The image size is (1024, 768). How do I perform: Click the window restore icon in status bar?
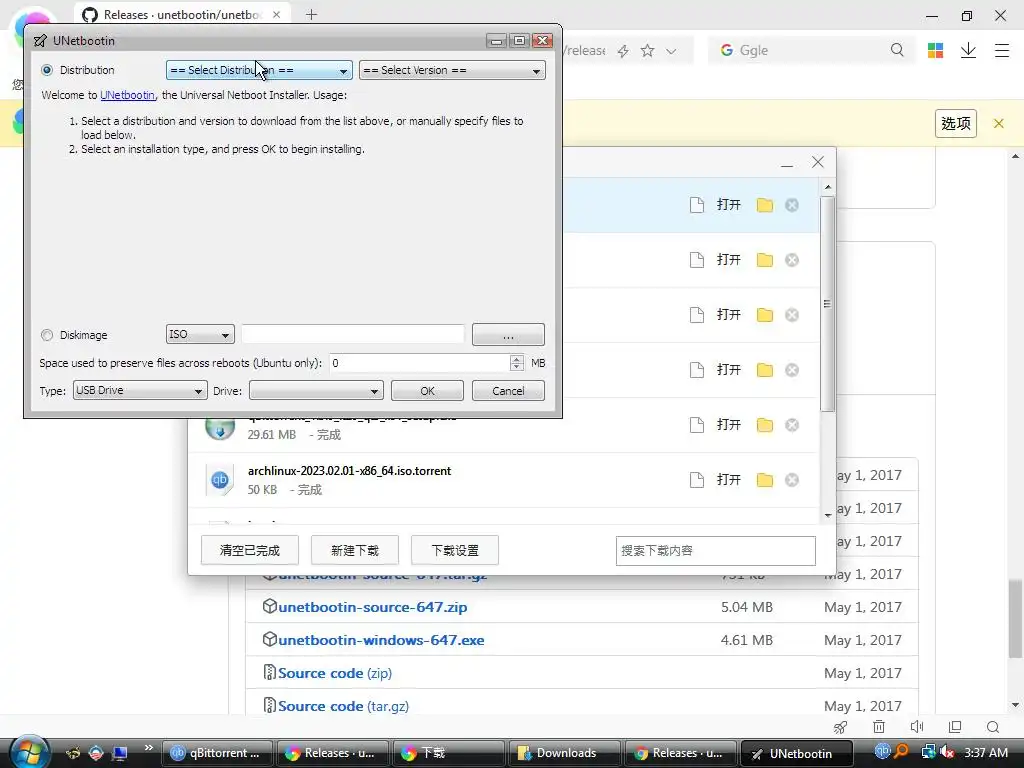click(955, 727)
